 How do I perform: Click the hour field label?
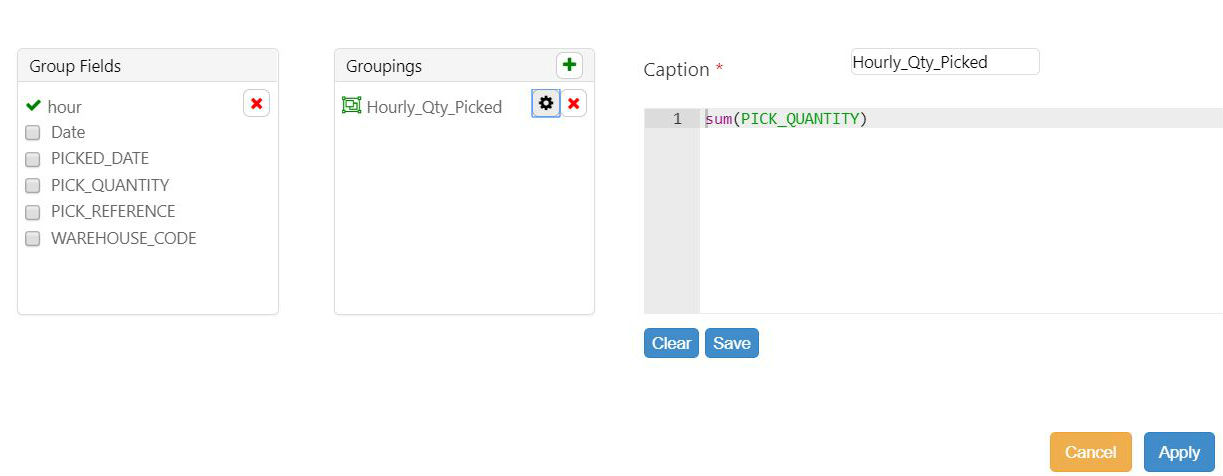65,107
